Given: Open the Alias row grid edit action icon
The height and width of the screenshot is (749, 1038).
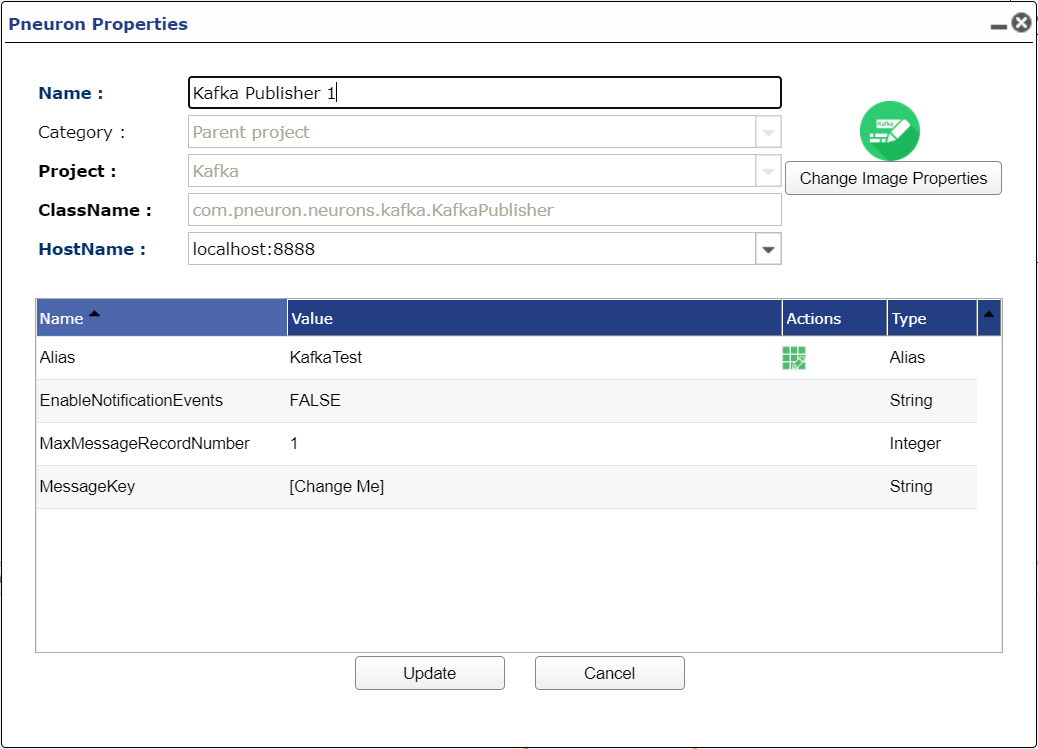Looking at the screenshot, I should (794, 358).
